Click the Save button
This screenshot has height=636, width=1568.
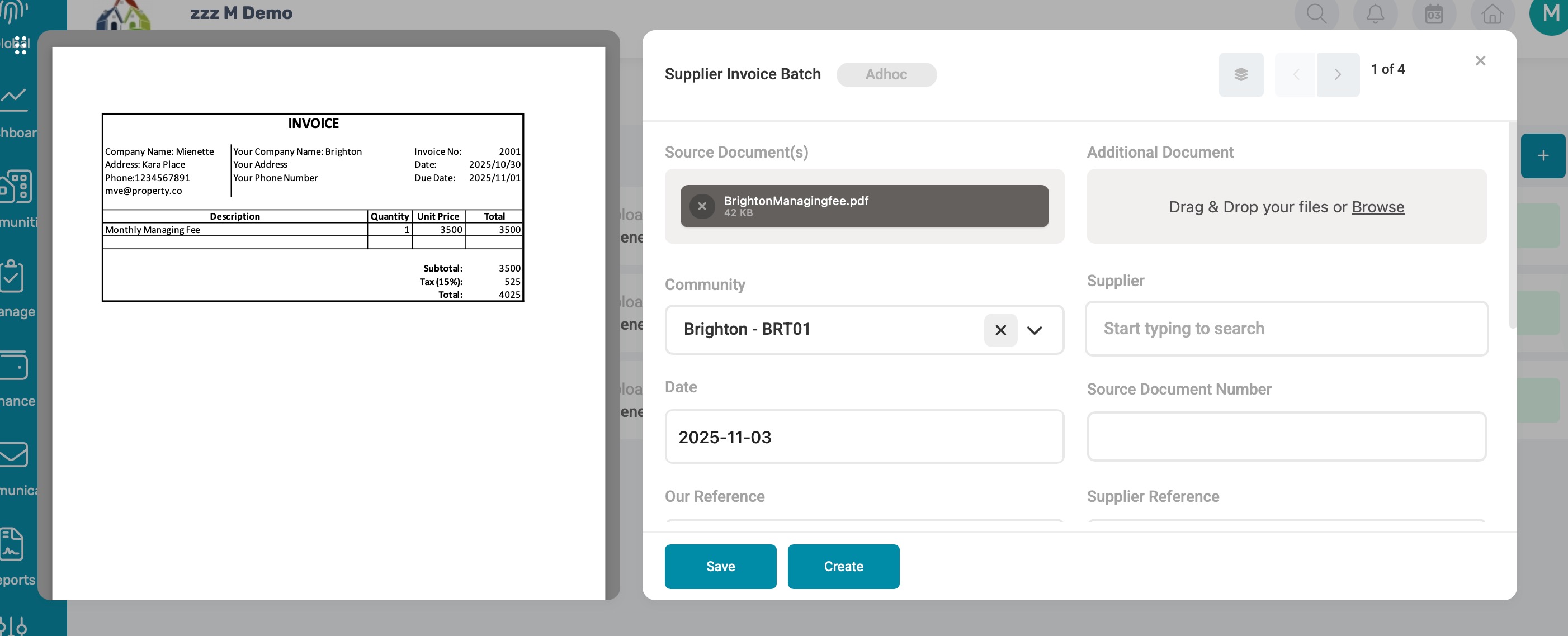pyautogui.click(x=720, y=566)
